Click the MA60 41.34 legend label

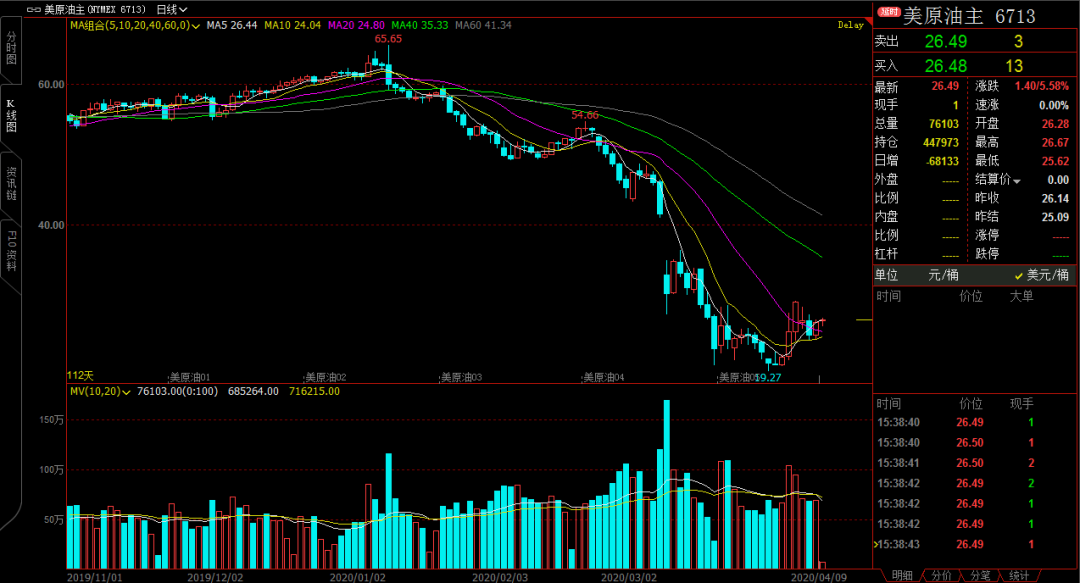tap(484, 25)
